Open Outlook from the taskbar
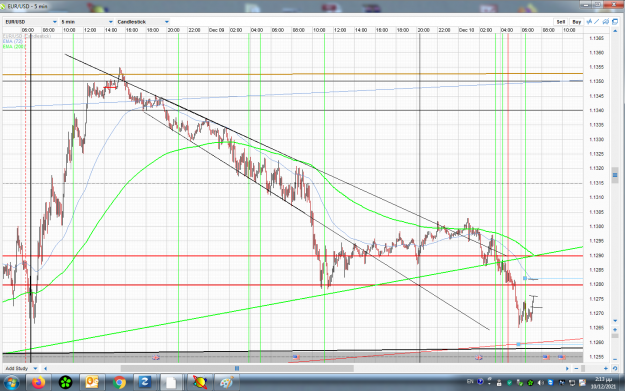The image size is (625, 391). pyautogui.click(x=92, y=383)
